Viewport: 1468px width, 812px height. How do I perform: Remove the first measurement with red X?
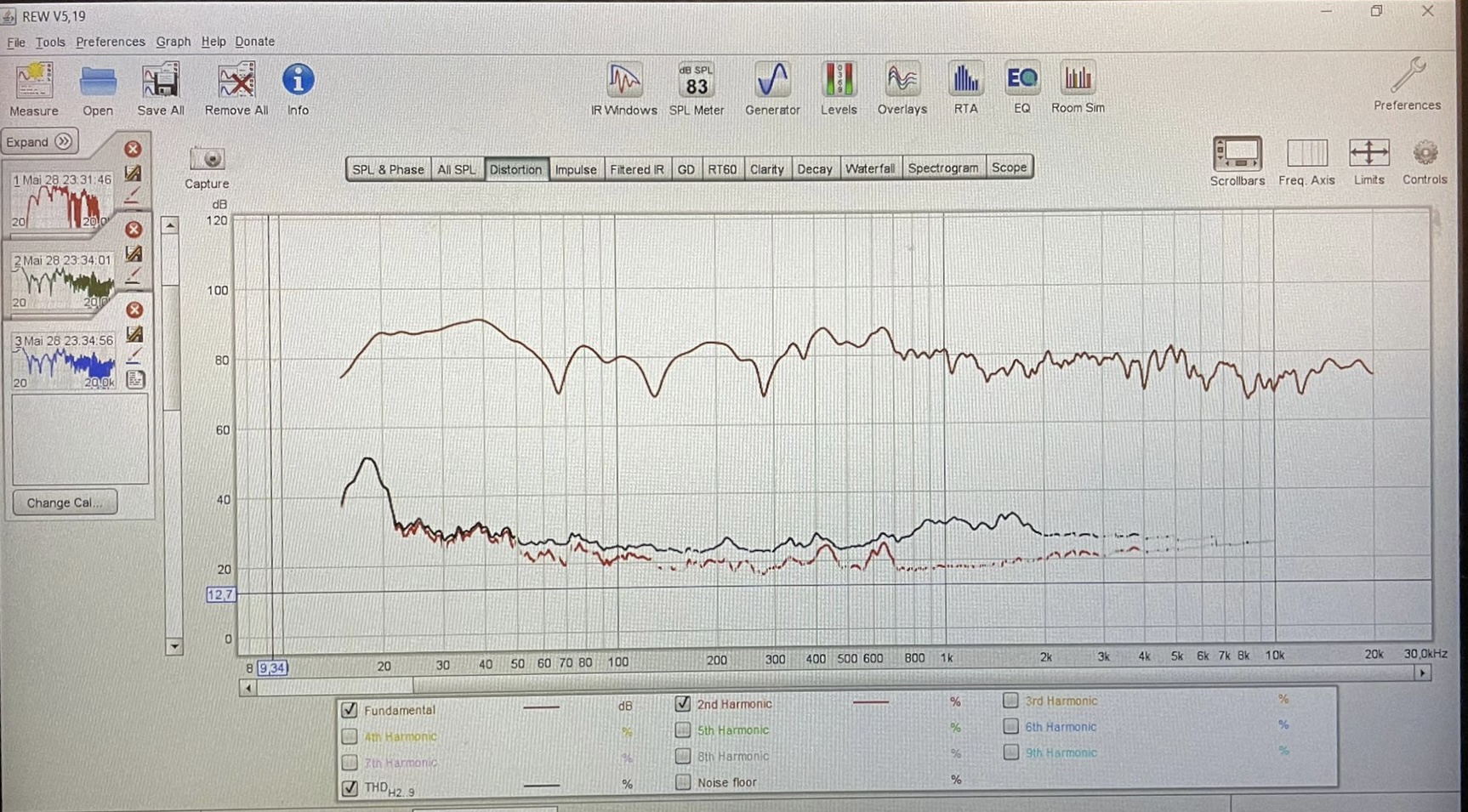133,149
